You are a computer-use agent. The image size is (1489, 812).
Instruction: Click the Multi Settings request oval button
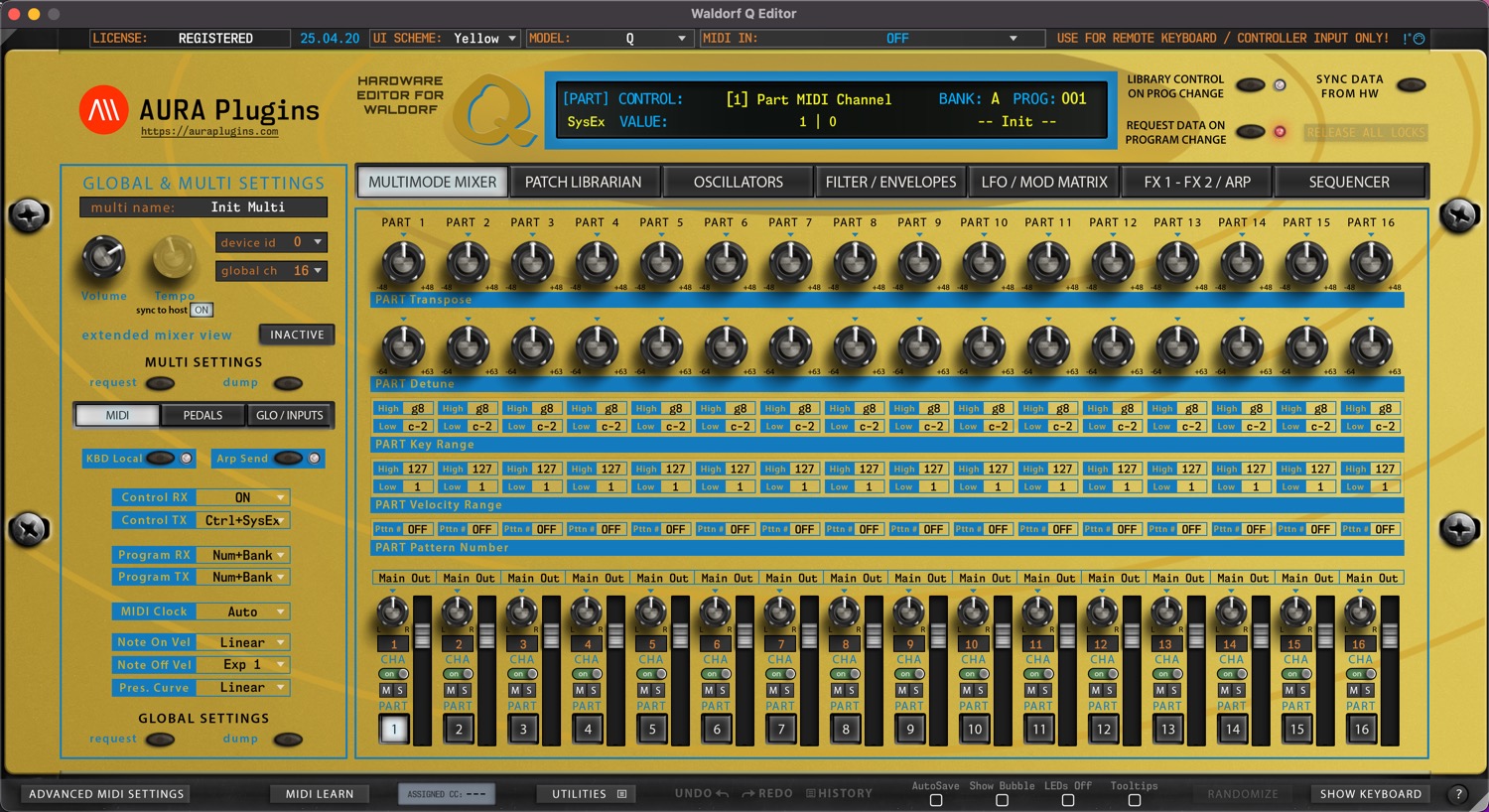point(160,383)
